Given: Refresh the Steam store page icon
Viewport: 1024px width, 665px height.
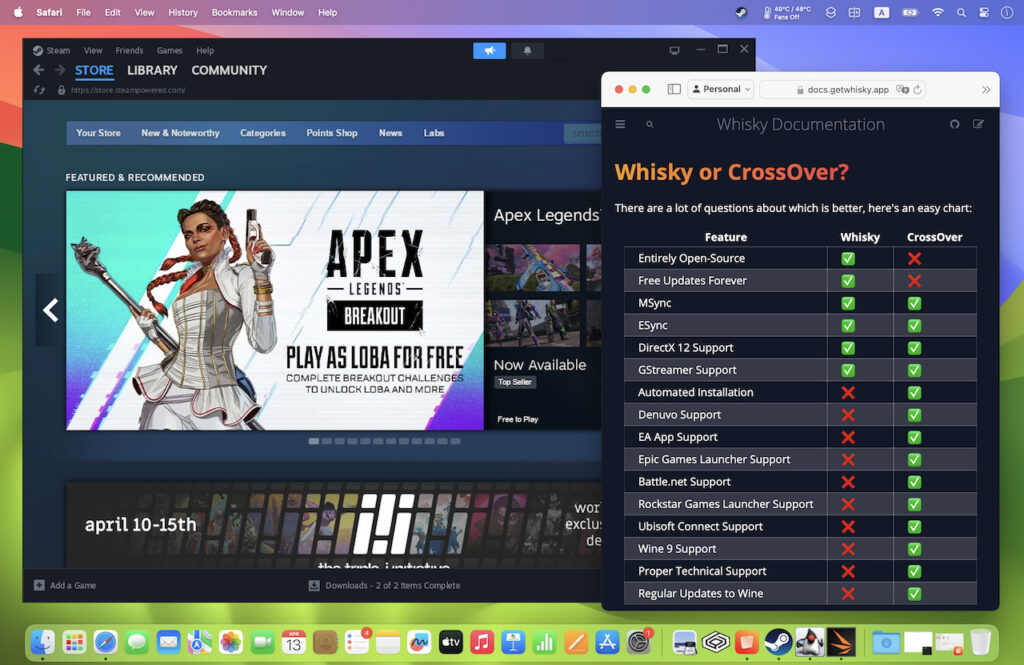Looking at the screenshot, I should click(37, 89).
